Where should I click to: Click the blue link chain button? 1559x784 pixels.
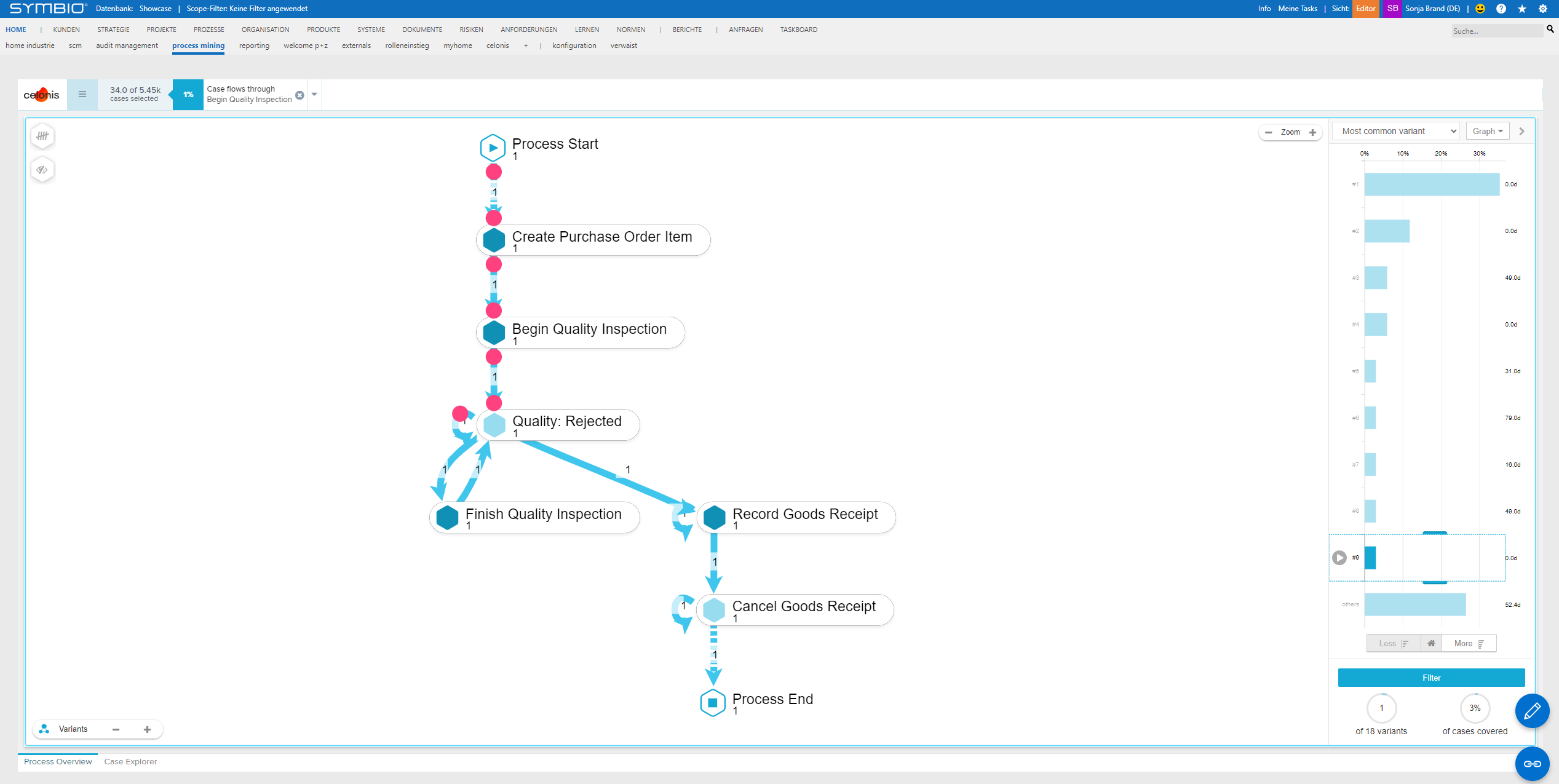tap(1531, 764)
